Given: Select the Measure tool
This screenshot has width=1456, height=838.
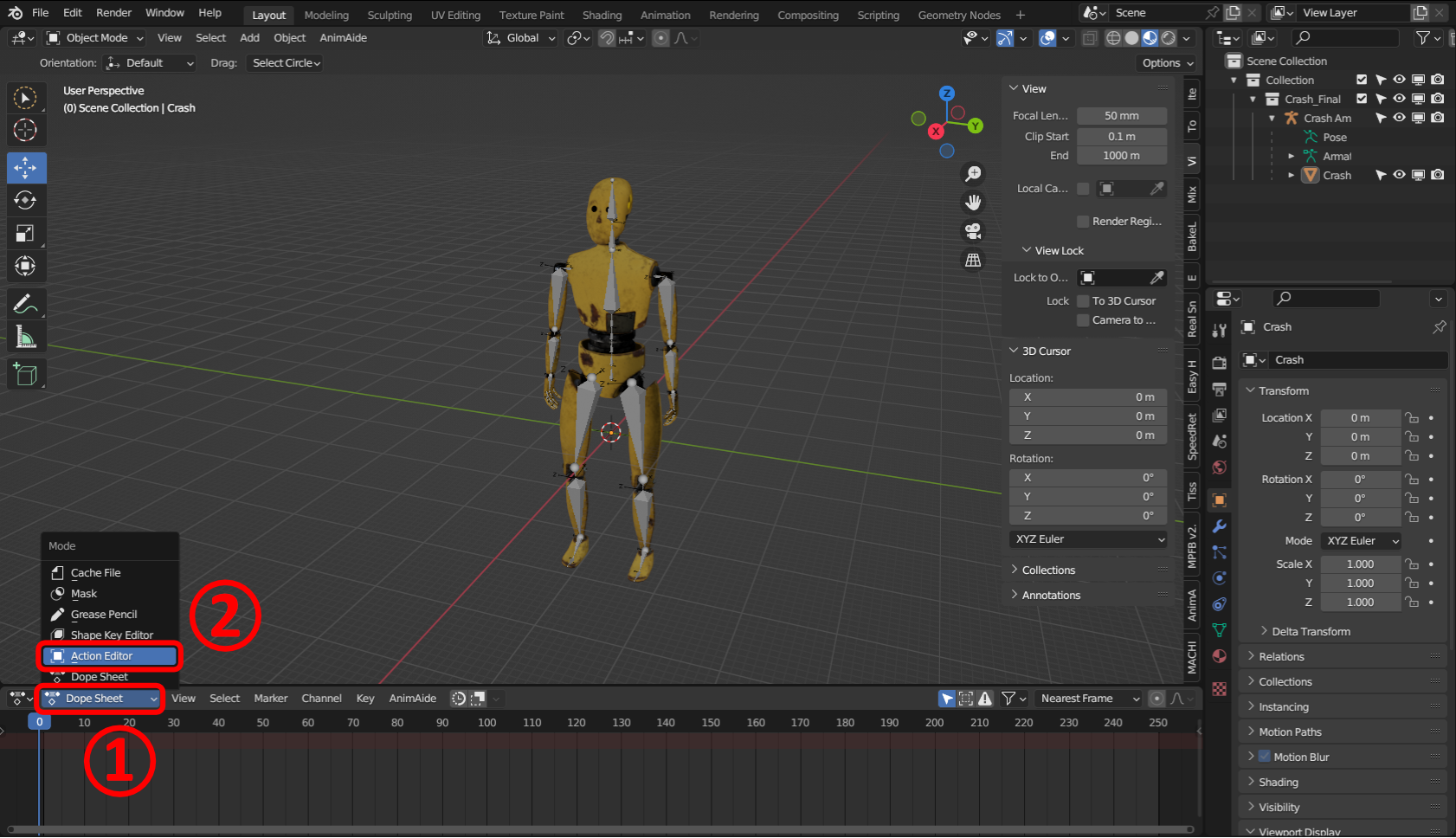Looking at the screenshot, I should [x=26, y=338].
